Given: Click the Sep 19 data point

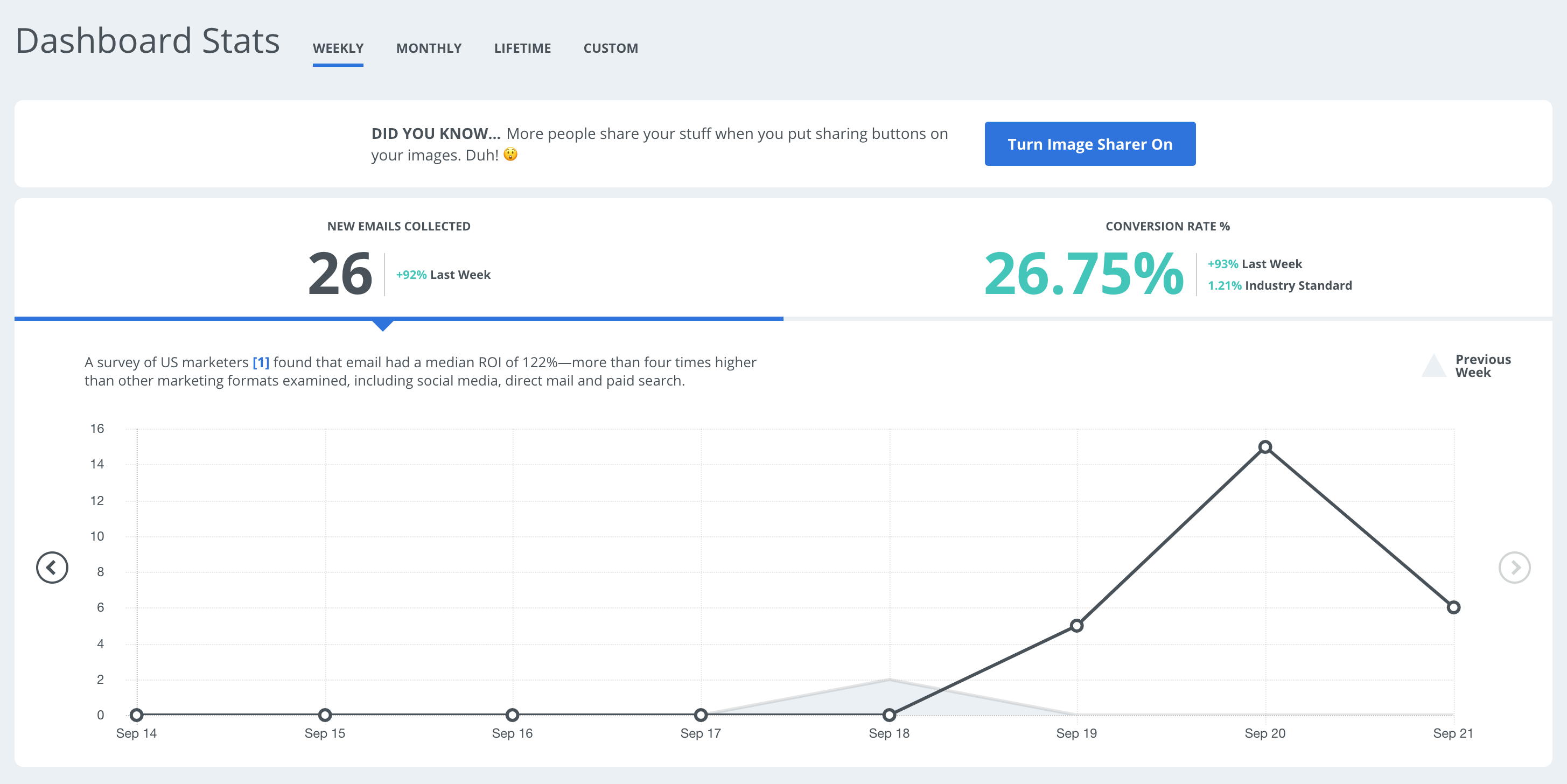Looking at the screenshot, I should 1076,625.
